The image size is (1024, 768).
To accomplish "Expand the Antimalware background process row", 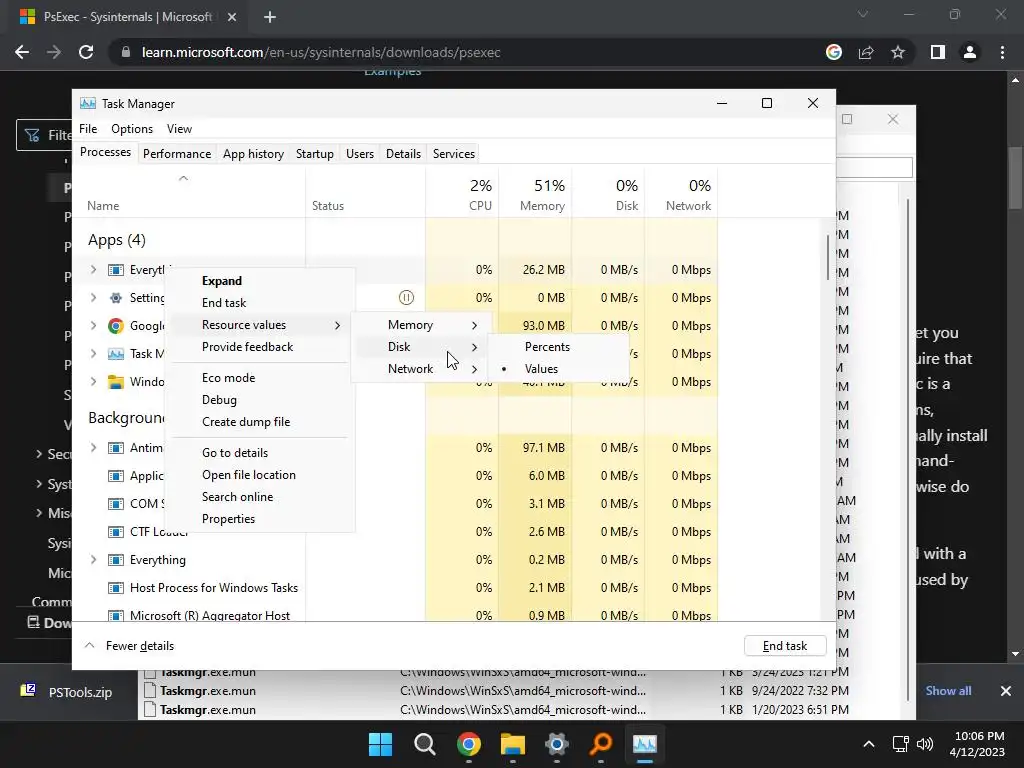I will point(93,448).
